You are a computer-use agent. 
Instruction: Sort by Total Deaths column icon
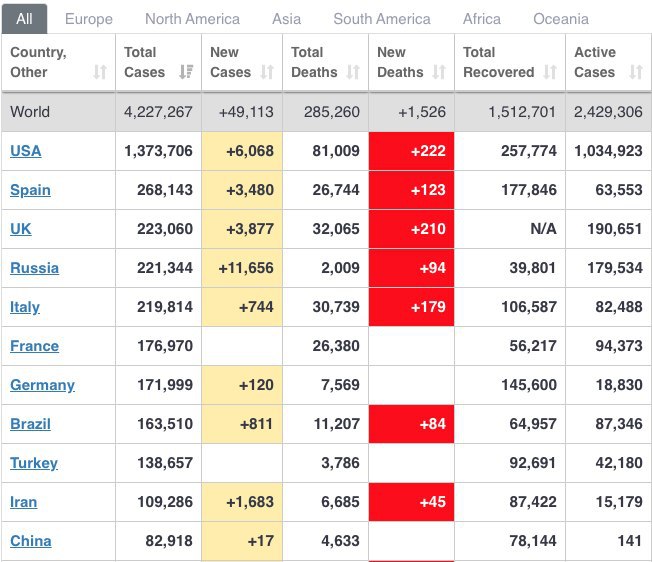(353, 72)
